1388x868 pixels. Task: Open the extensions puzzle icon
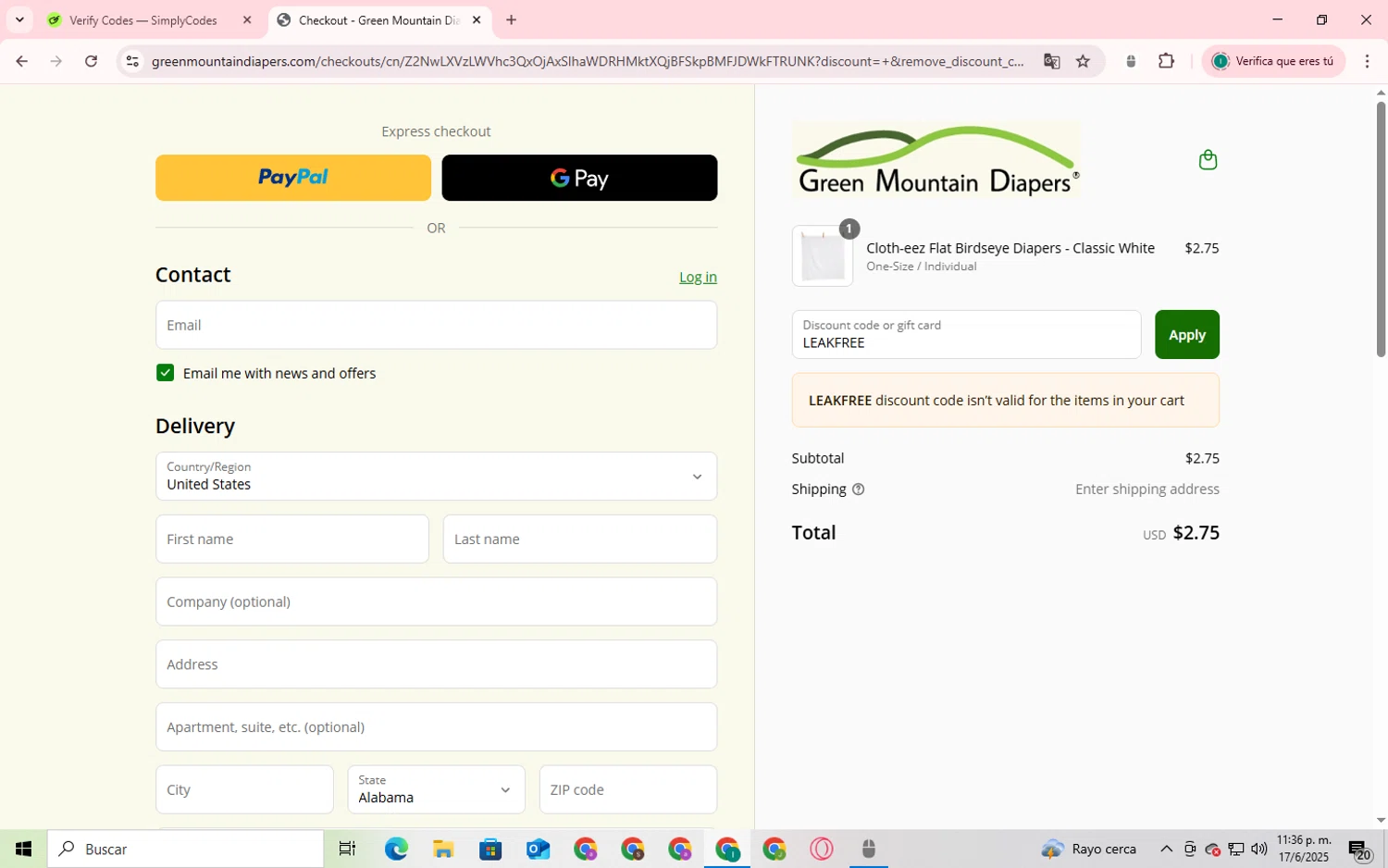click(1166, 61)
